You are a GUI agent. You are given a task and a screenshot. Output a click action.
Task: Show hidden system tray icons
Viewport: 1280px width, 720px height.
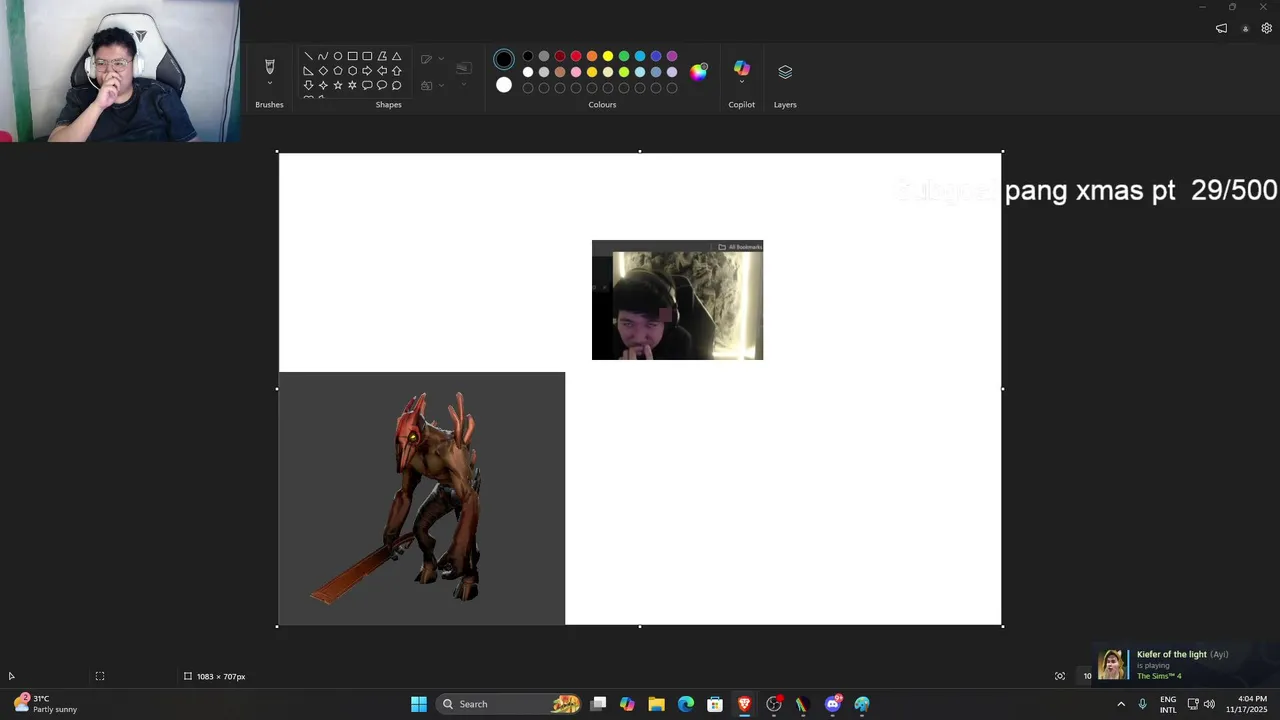click(x=1120, y=704)
